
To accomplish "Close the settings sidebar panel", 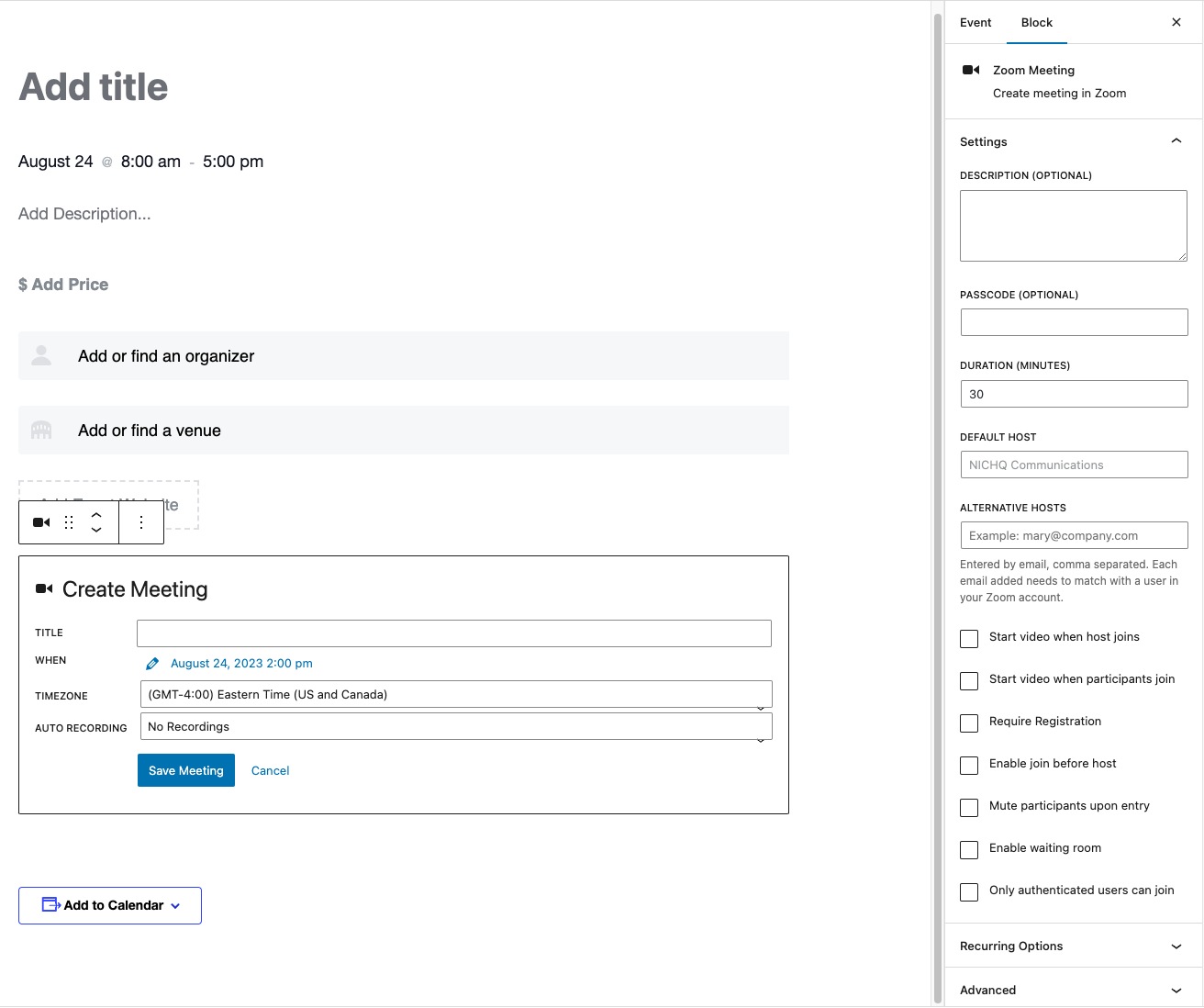I will 1176,22.
